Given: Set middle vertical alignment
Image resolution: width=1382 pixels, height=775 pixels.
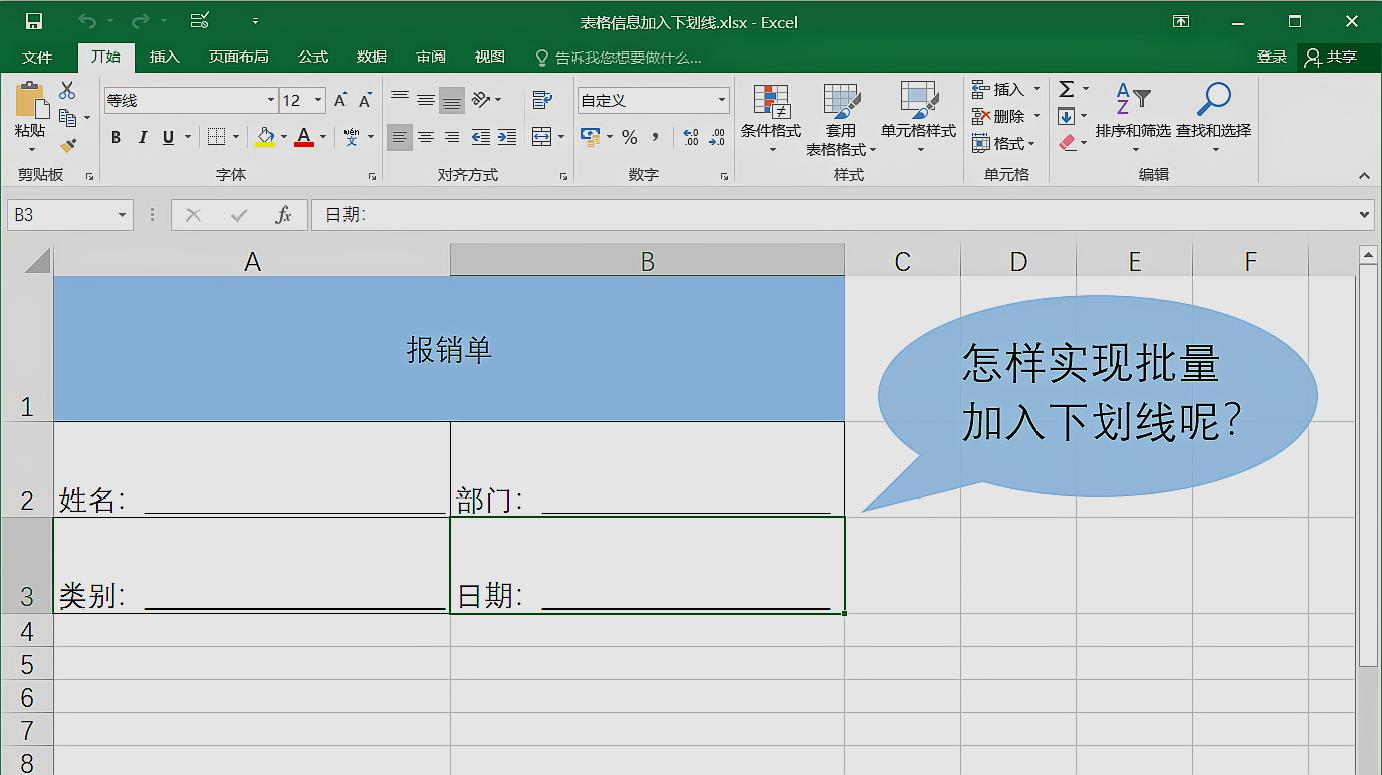Looking at the screenshot, I should [x=426, y=100].
